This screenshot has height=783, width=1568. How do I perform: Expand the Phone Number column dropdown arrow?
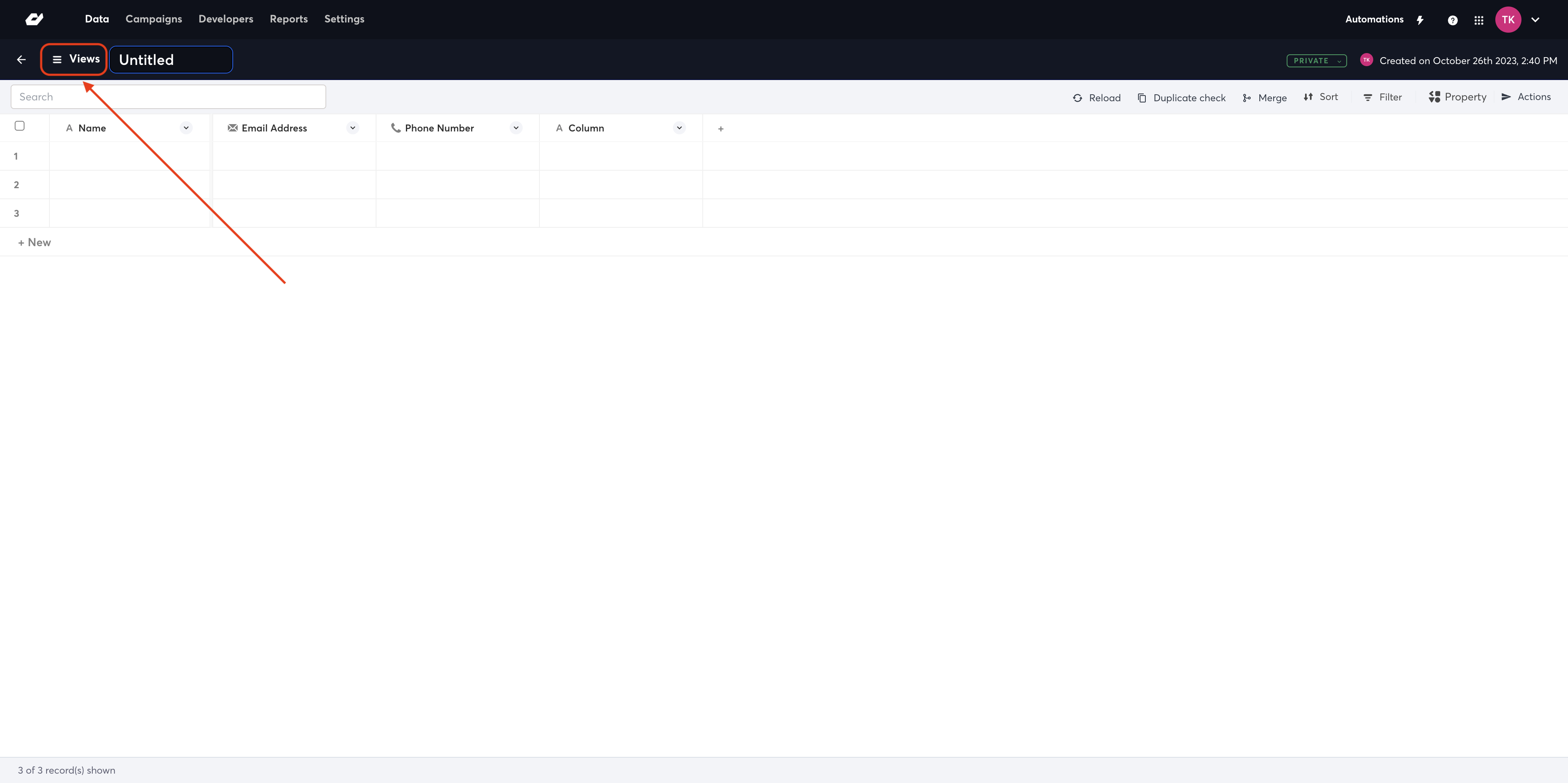tap(516, 128)
